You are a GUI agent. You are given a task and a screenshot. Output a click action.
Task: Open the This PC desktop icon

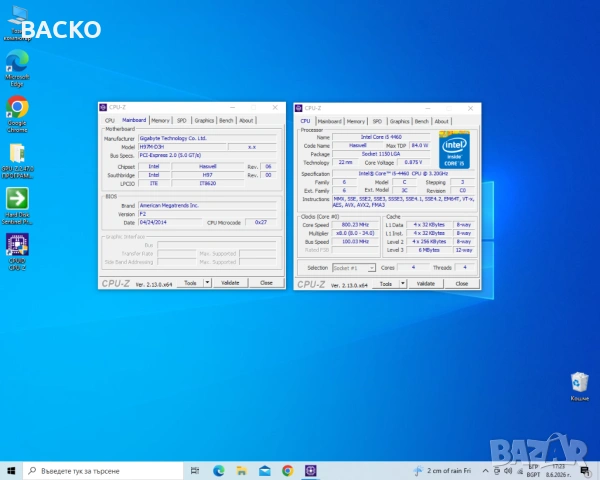17,23
